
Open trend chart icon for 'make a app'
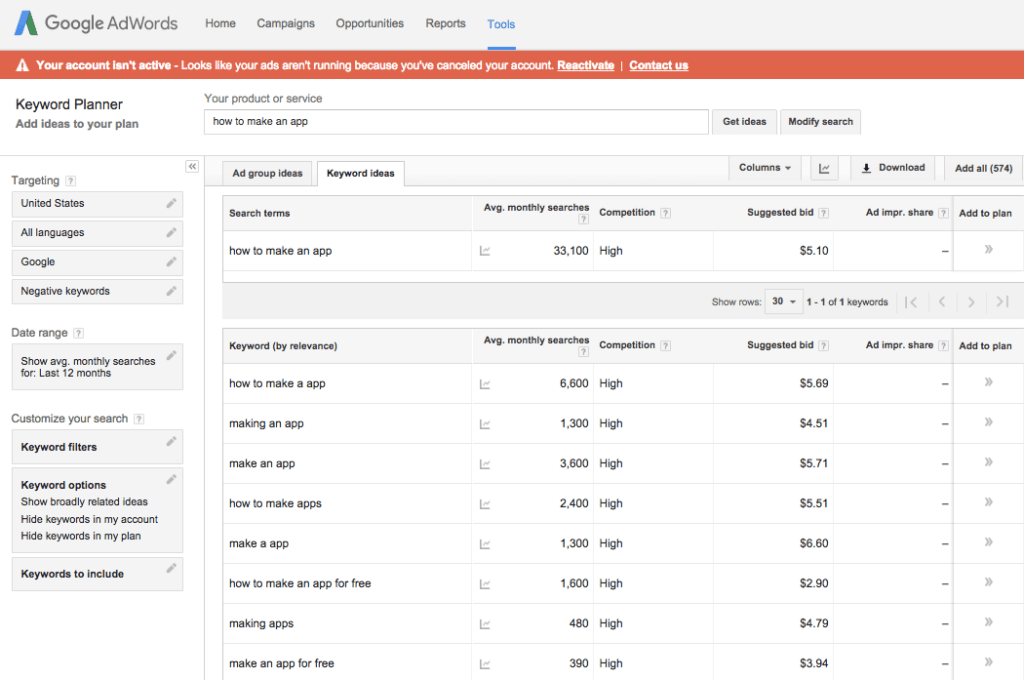(x=485, y=544)
